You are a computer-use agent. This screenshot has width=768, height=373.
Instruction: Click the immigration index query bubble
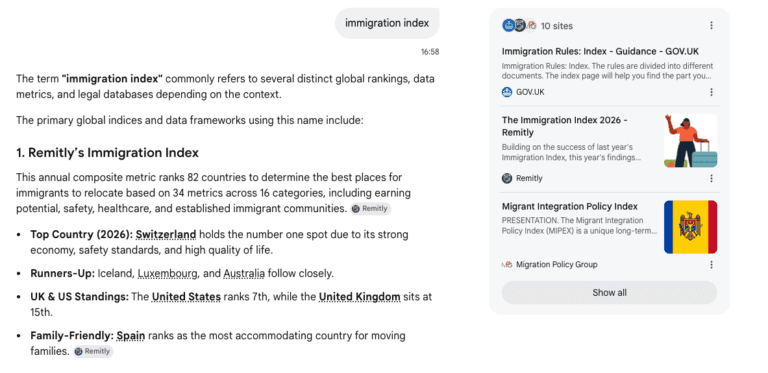click(x=387, y=23)
